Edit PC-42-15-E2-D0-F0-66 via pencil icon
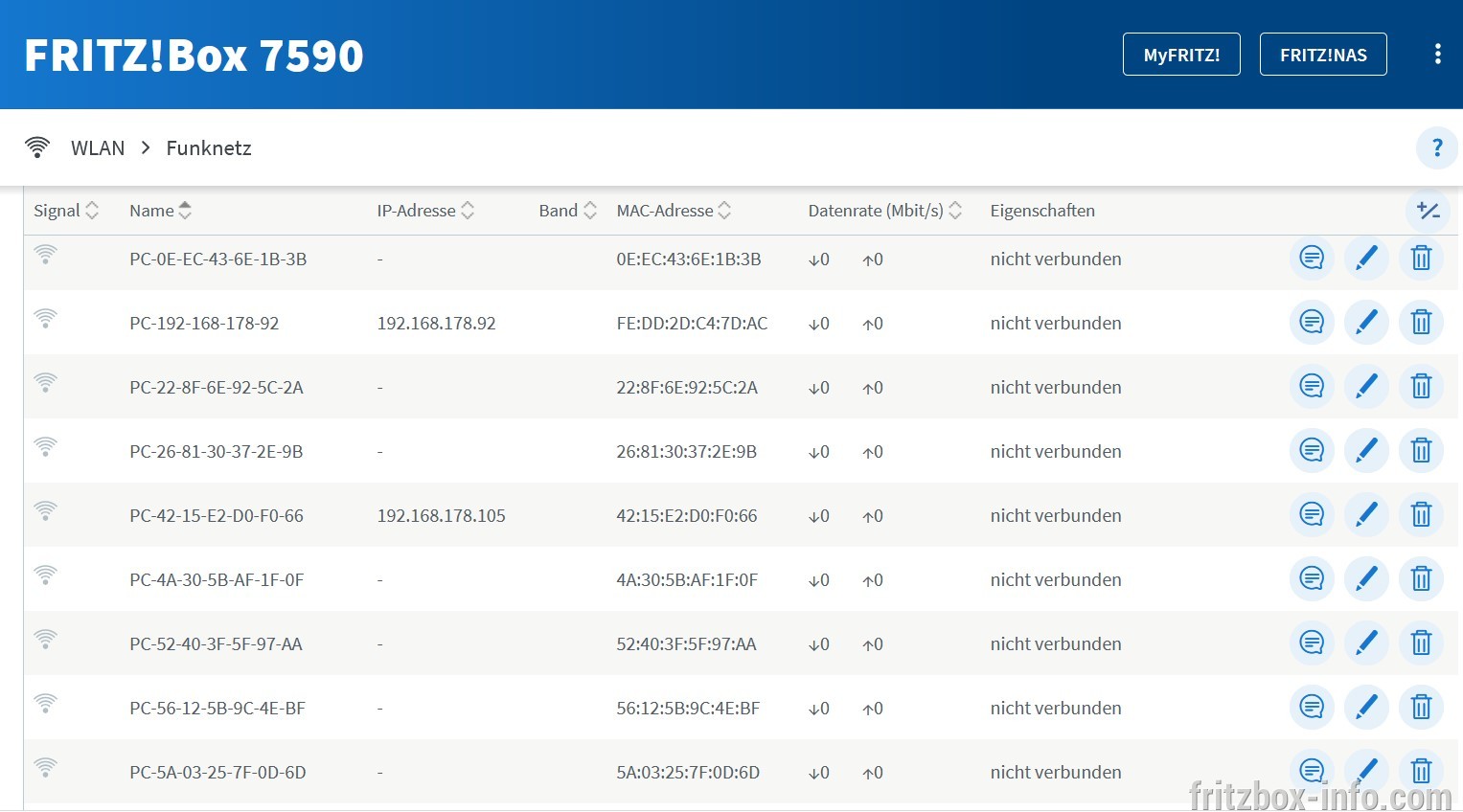1463x812 pixels. point(1366,515)
